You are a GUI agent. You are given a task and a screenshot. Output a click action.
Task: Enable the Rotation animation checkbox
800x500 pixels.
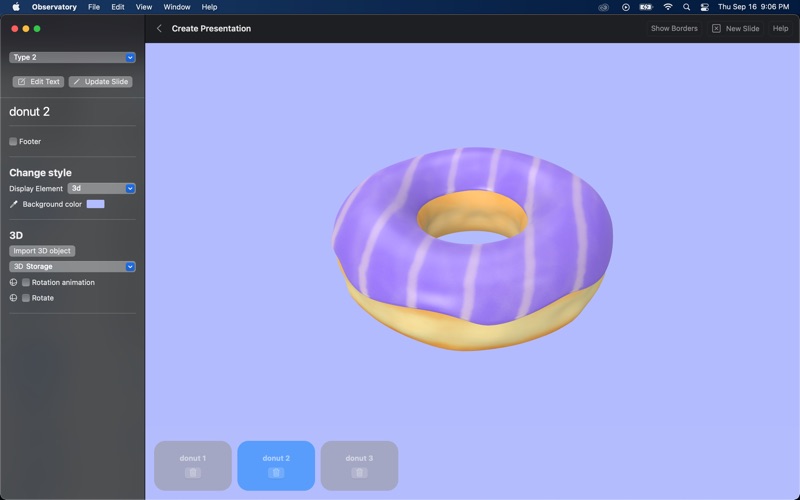pyautogui.click(x=26, y=282)
